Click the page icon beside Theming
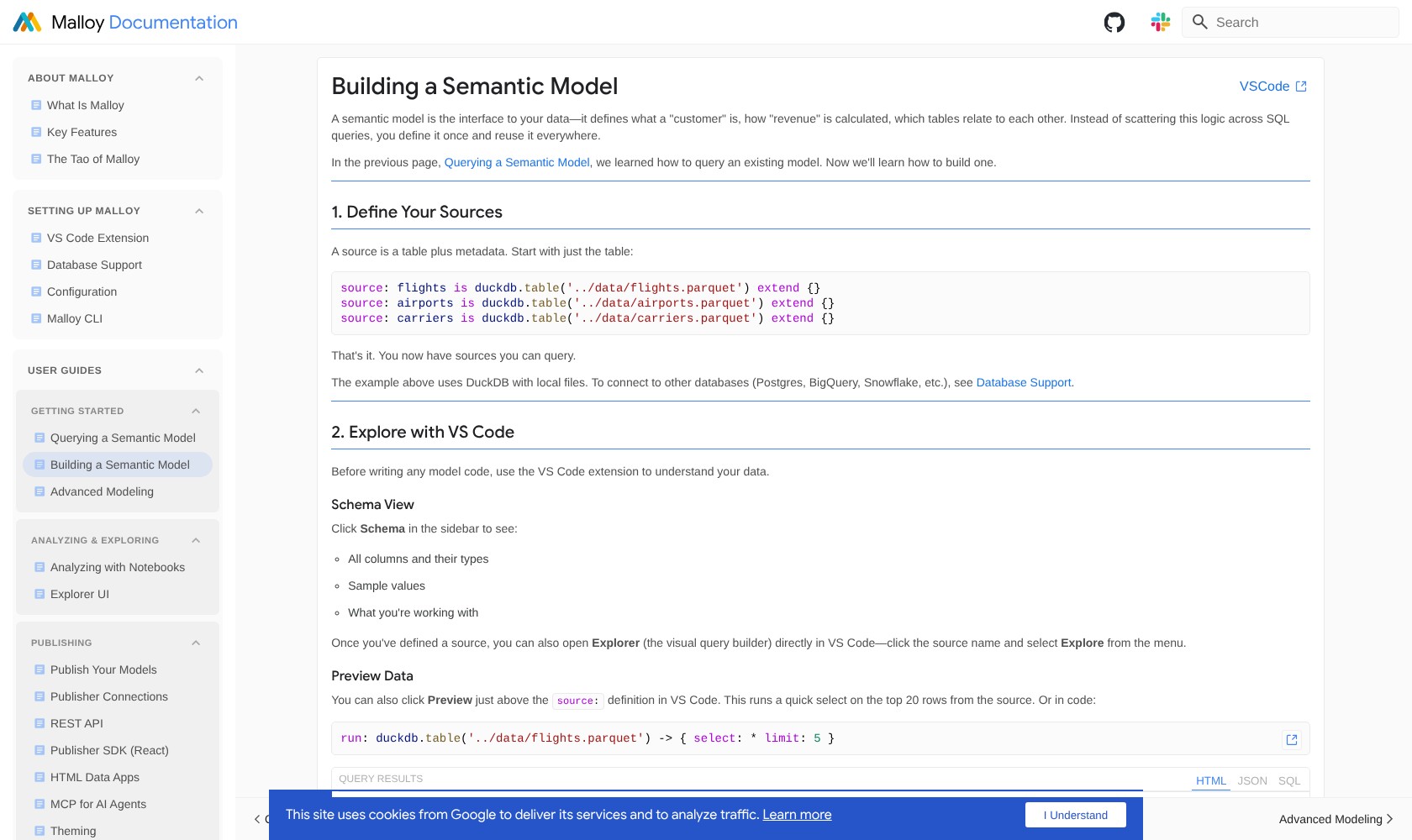 point(40,831)
